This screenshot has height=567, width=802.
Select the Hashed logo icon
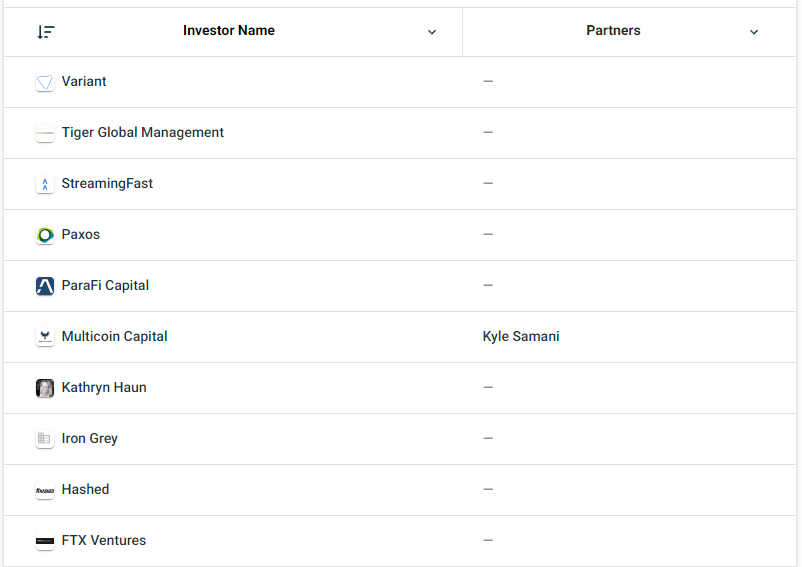click(45, 490)
